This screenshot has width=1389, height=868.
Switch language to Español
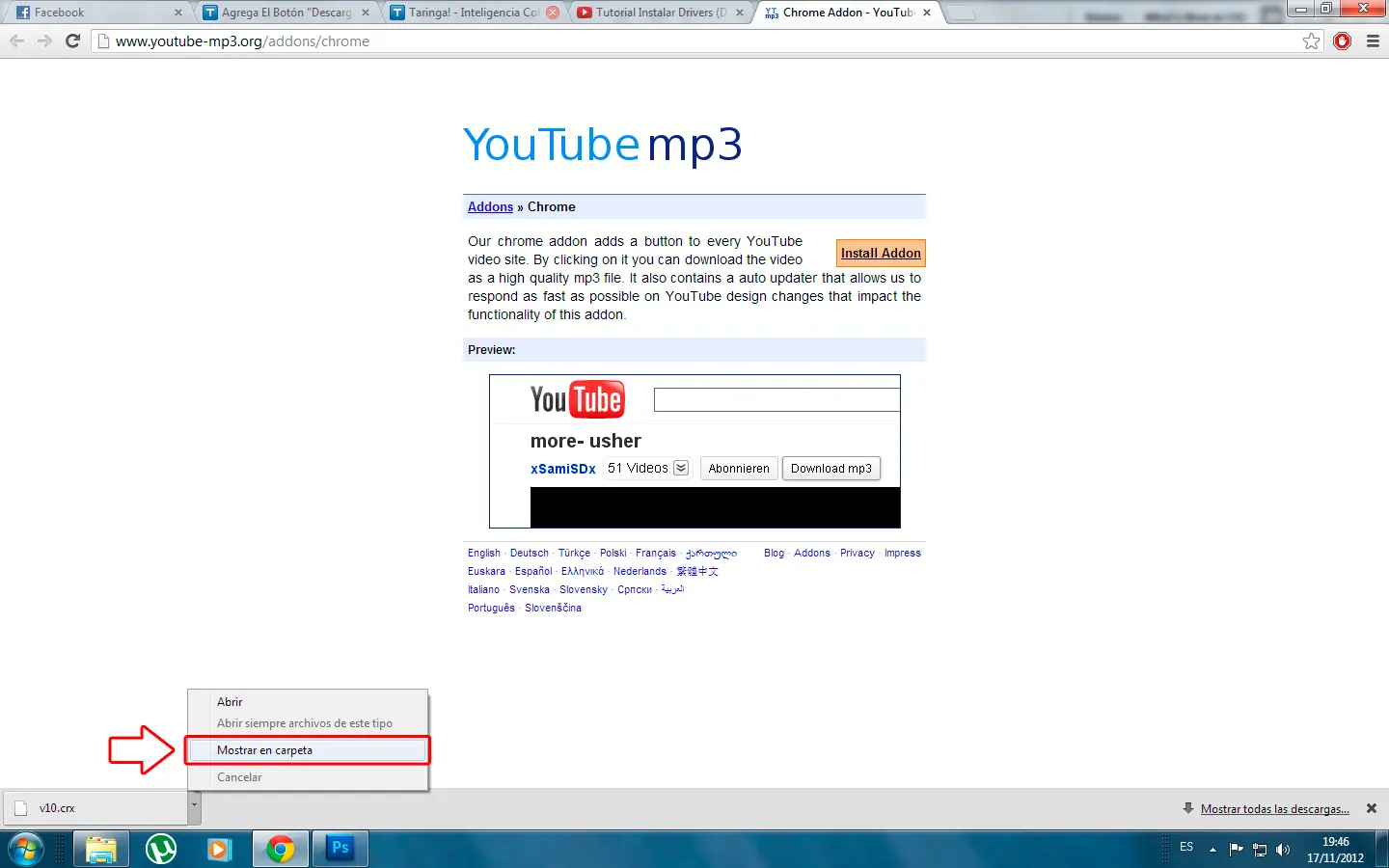(x=533, y=572)
